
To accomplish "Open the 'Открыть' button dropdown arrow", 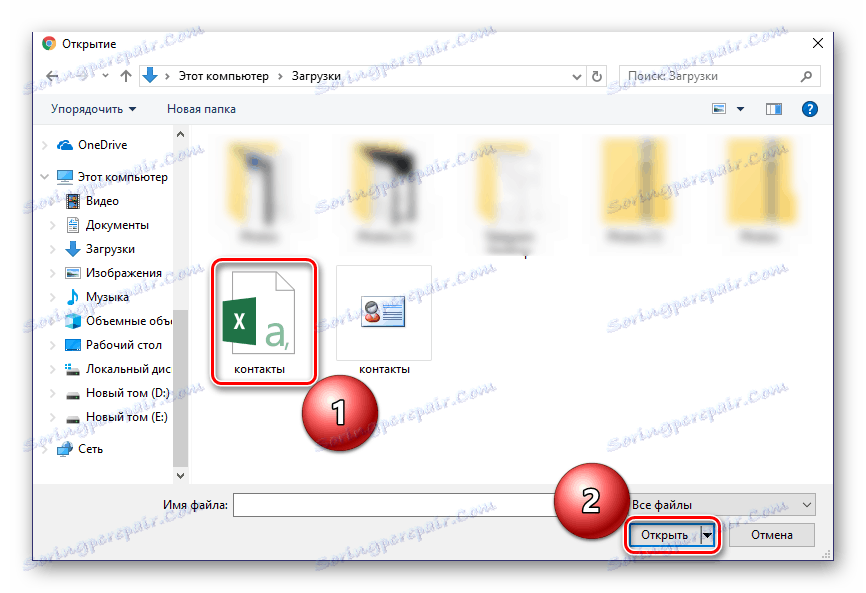I will pos(707,535).
